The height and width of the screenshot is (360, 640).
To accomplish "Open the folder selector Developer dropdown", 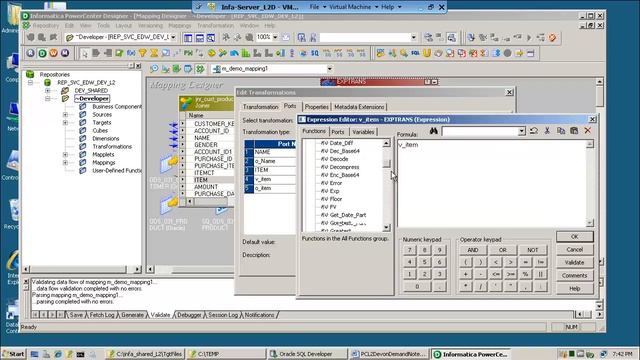I will click(173, 37).
